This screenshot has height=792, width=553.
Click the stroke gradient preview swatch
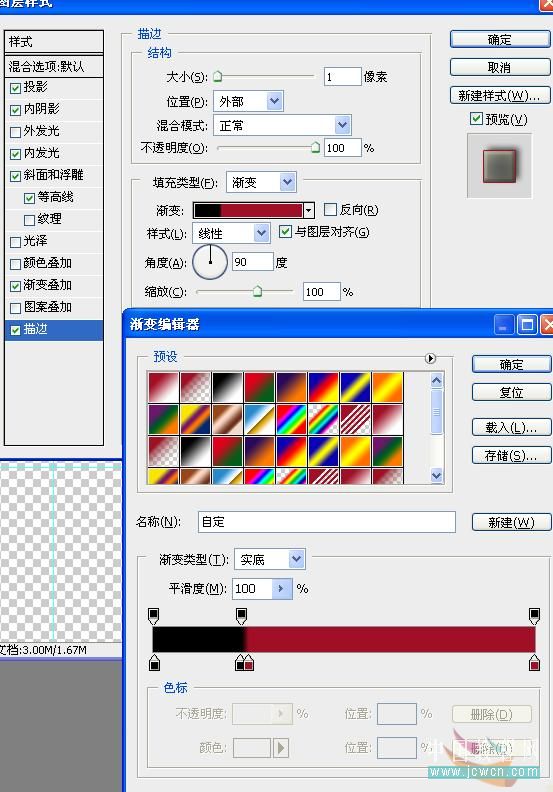[248, 210]
